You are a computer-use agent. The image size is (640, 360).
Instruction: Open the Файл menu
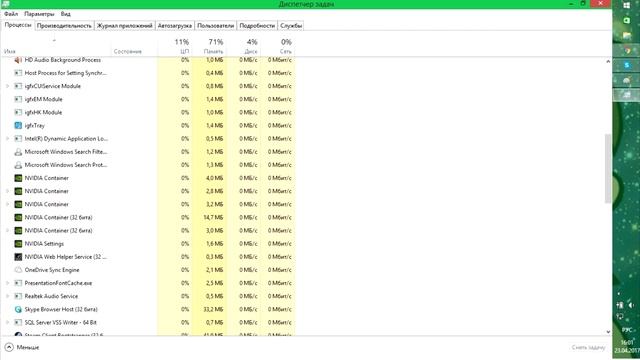click(x=11, y=14)
